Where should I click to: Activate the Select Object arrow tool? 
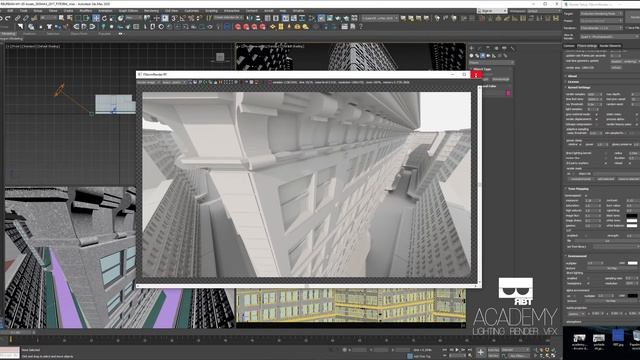pos(61,18)
